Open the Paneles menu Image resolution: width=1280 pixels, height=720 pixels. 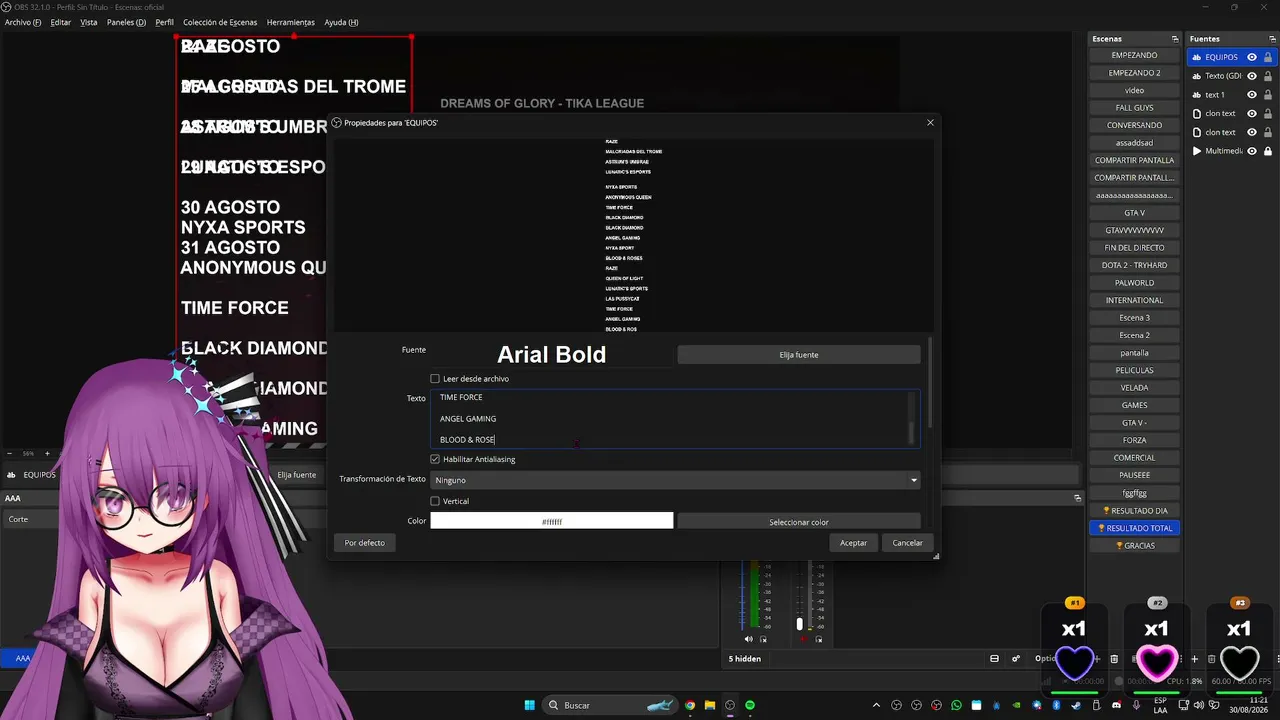pos(126,22)
